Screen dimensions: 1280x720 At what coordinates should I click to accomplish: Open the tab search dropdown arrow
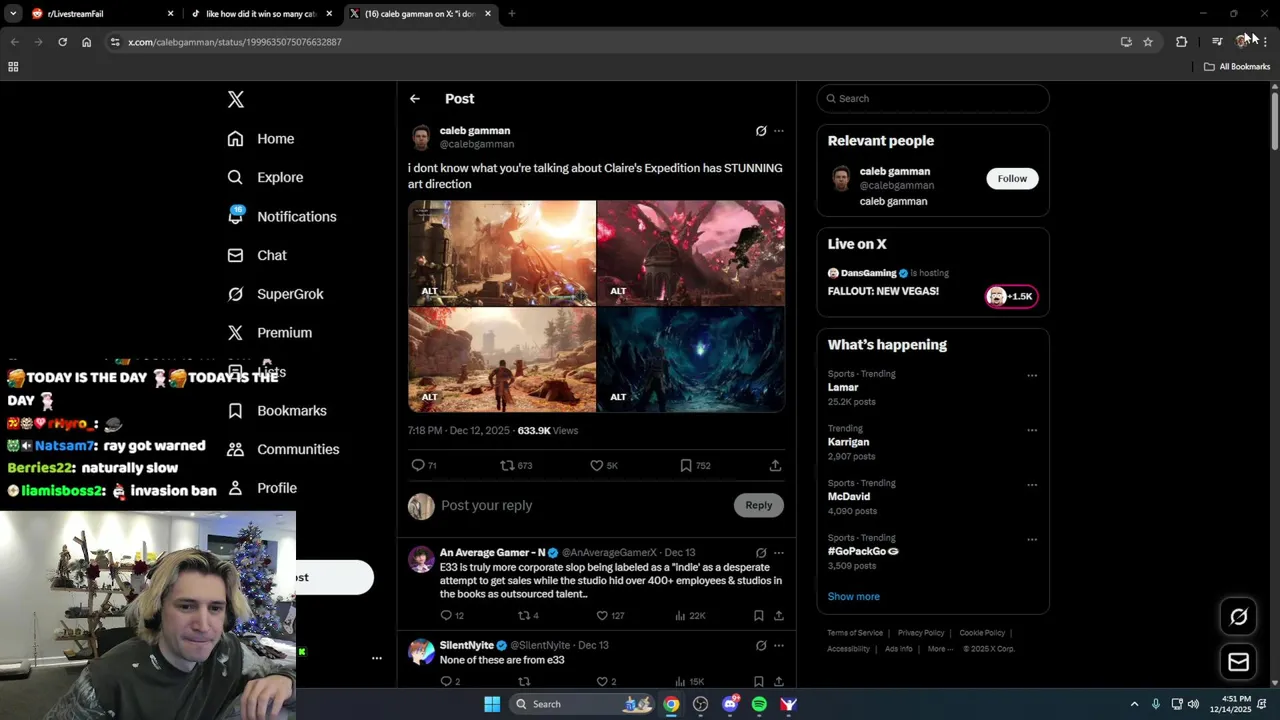[13, 14]
